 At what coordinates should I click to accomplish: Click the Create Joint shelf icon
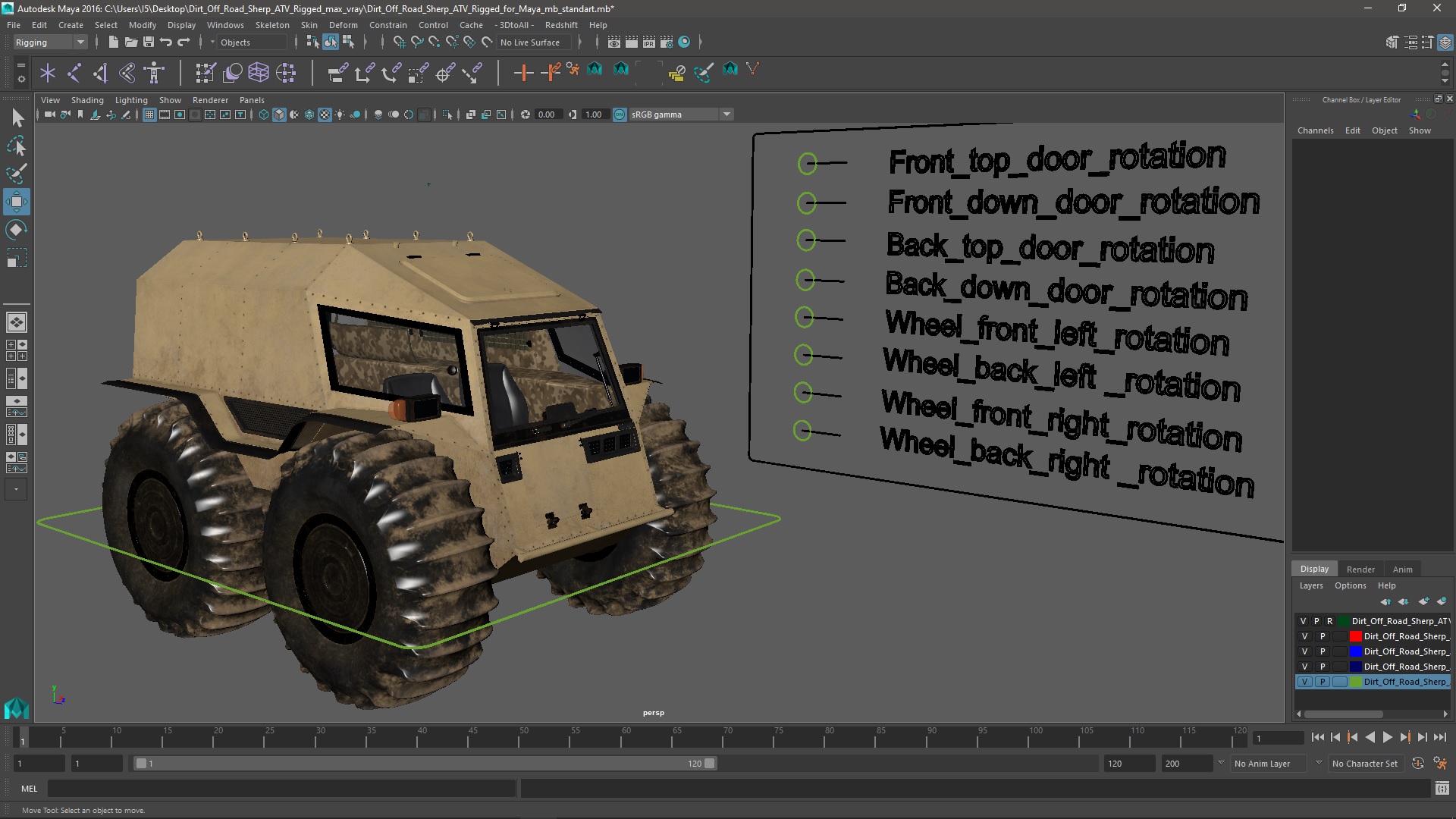[74, 73]
